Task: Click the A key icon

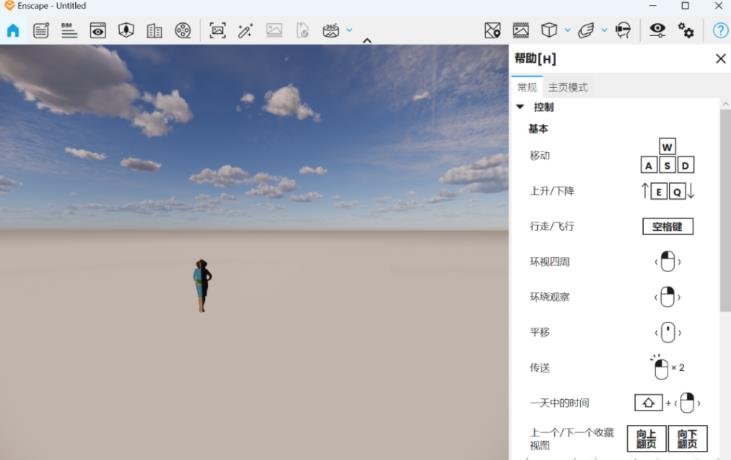Action: tap(648, 165)
